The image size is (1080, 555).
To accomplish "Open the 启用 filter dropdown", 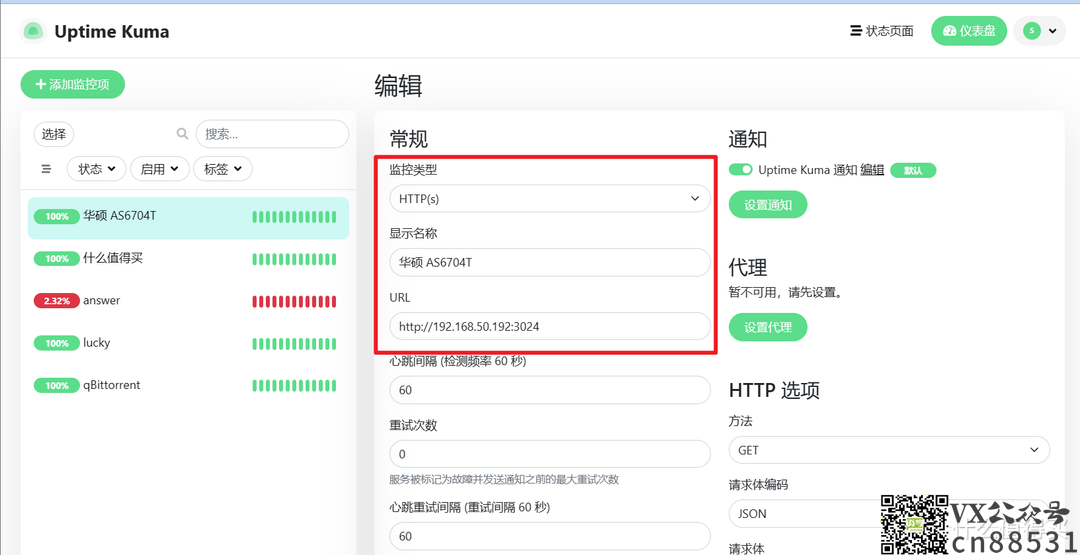I will [x=160, y=169].
